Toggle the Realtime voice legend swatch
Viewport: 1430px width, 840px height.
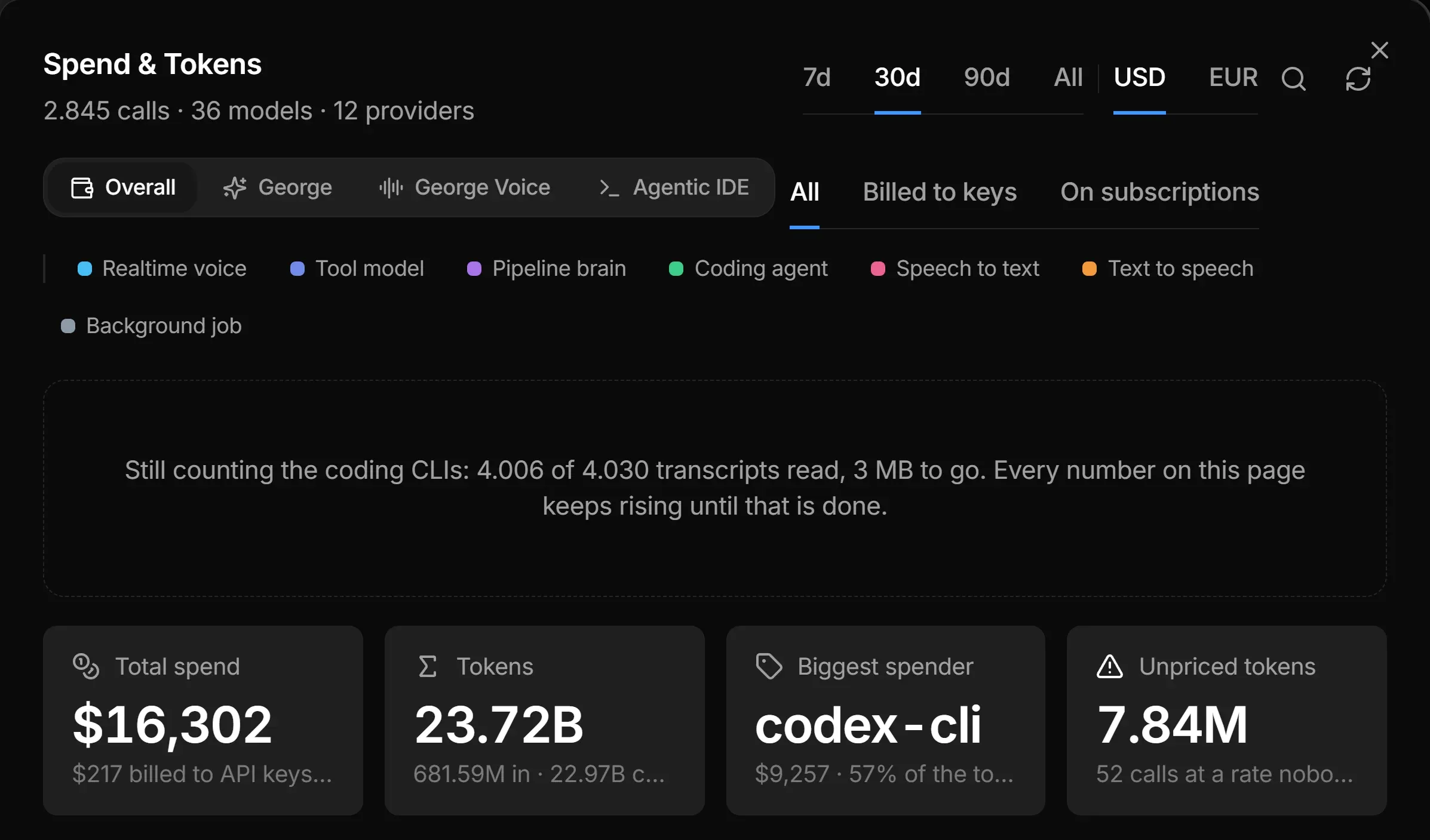[x=85, y=269]
